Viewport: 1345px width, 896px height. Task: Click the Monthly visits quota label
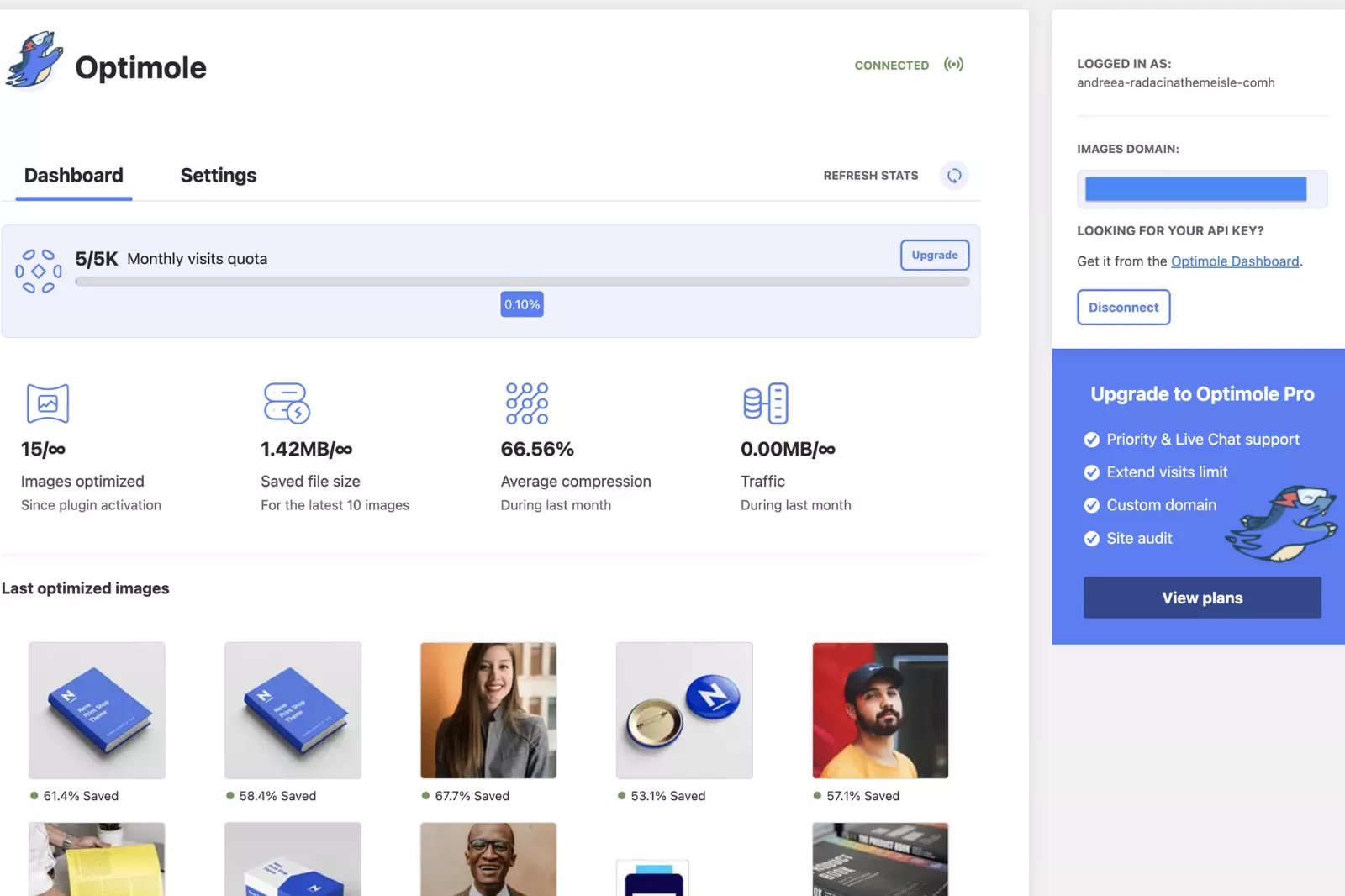[198, 259]
